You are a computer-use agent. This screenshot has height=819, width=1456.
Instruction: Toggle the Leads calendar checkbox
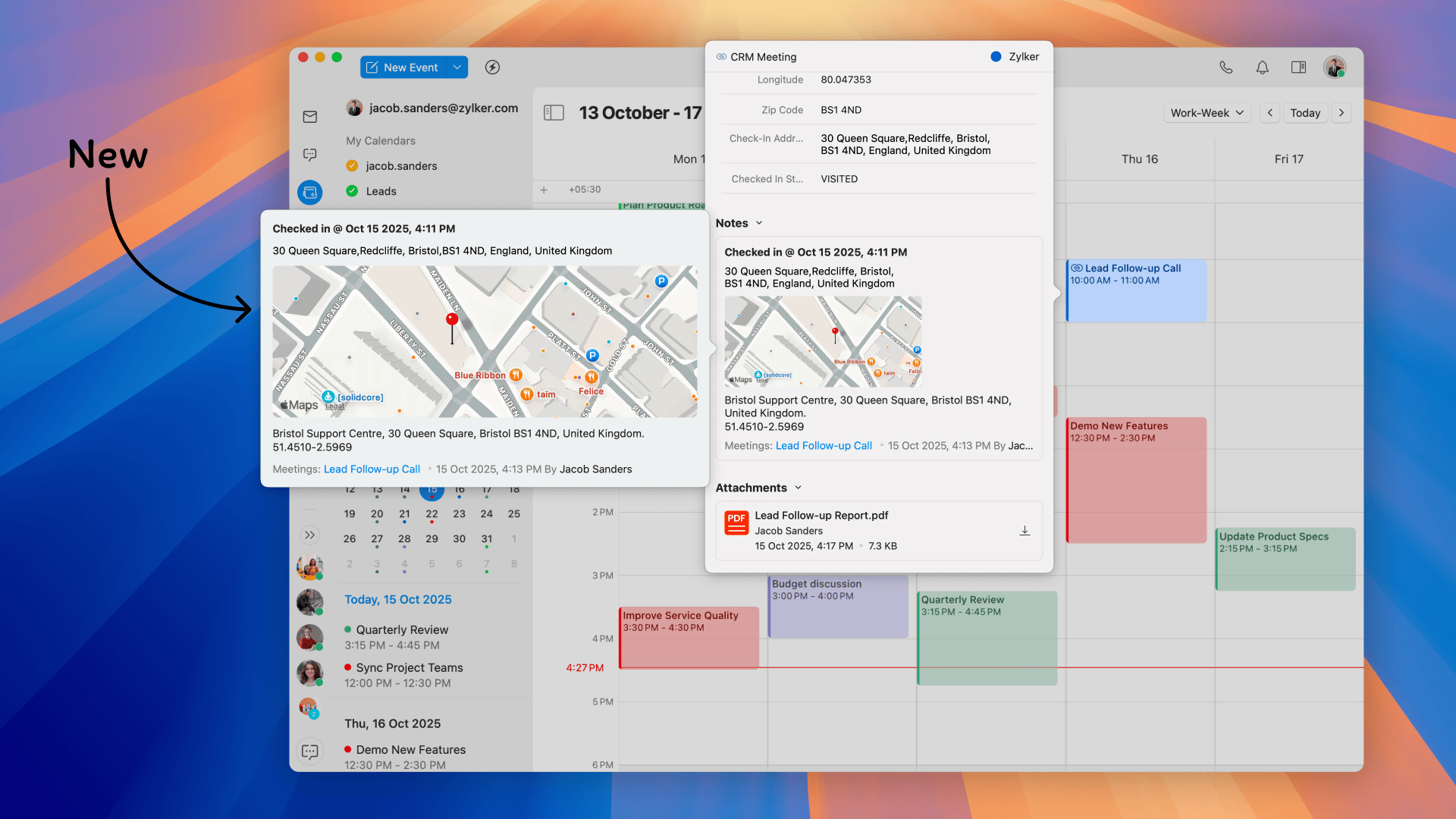(352, 191)
